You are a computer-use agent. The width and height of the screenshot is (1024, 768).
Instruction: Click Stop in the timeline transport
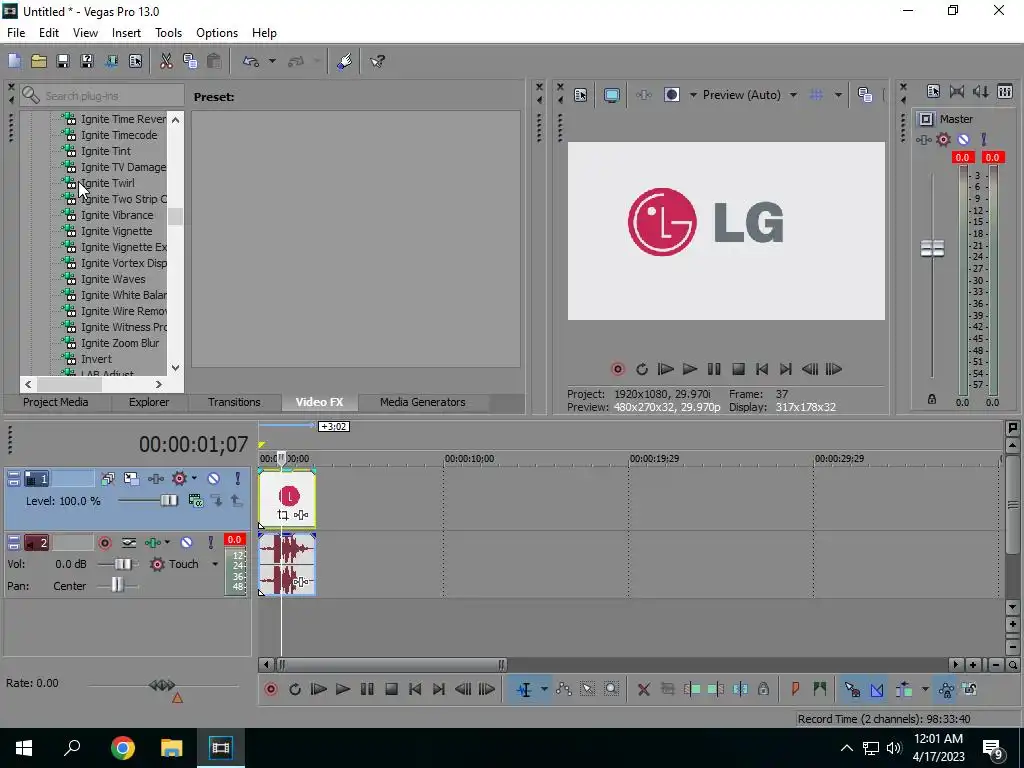pos(391,690)
